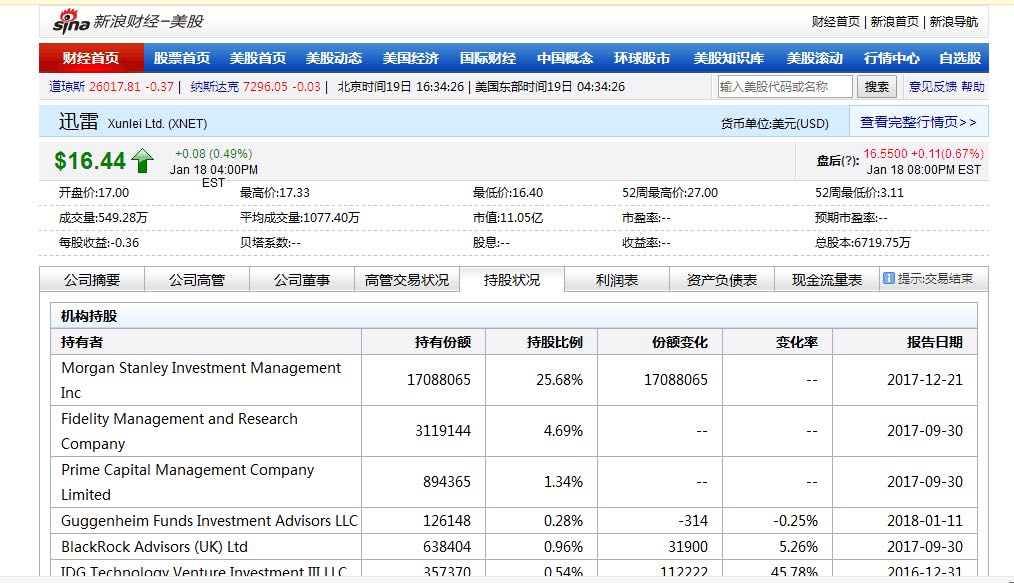Focus the stock code search field

[785, 87]
